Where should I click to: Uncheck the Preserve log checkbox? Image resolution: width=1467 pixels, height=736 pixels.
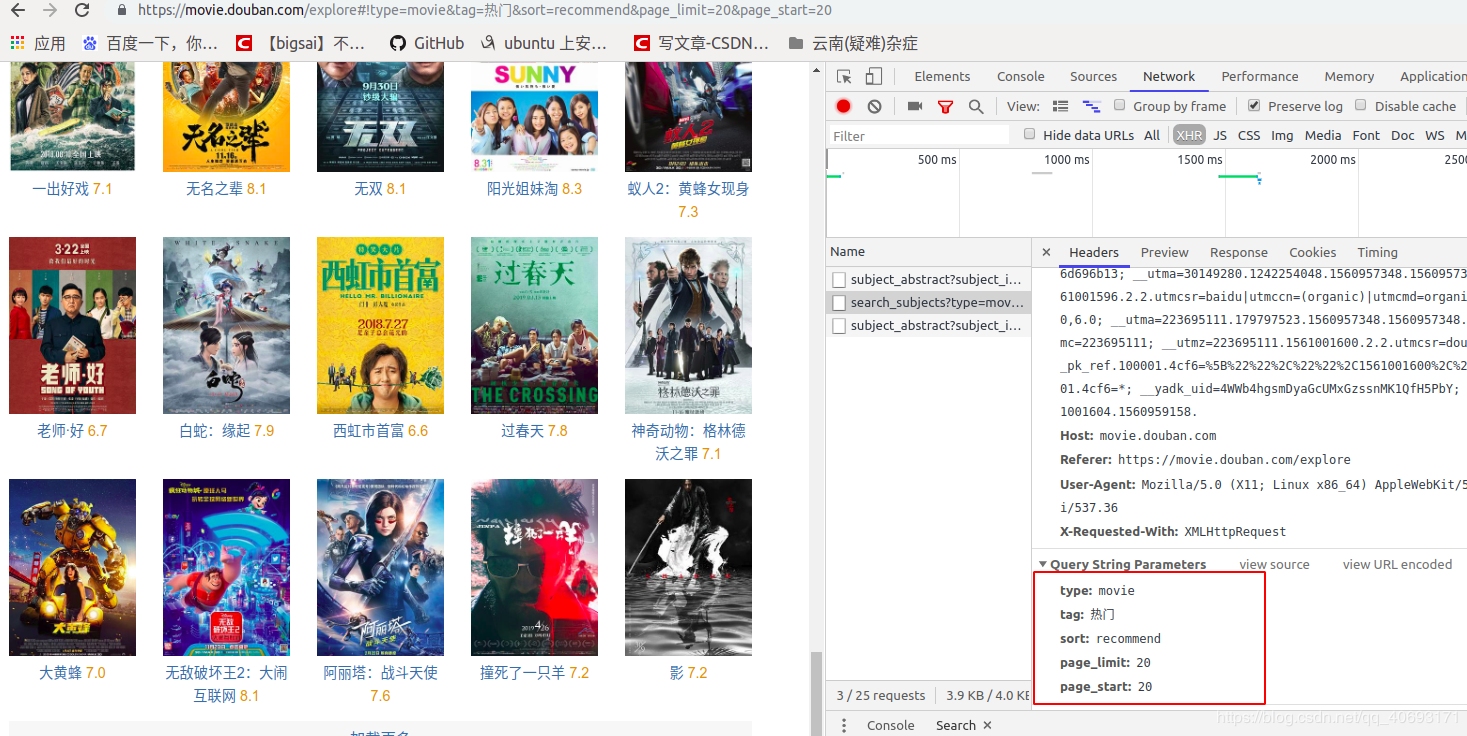pyautogui.click(x=1254, y=105)
